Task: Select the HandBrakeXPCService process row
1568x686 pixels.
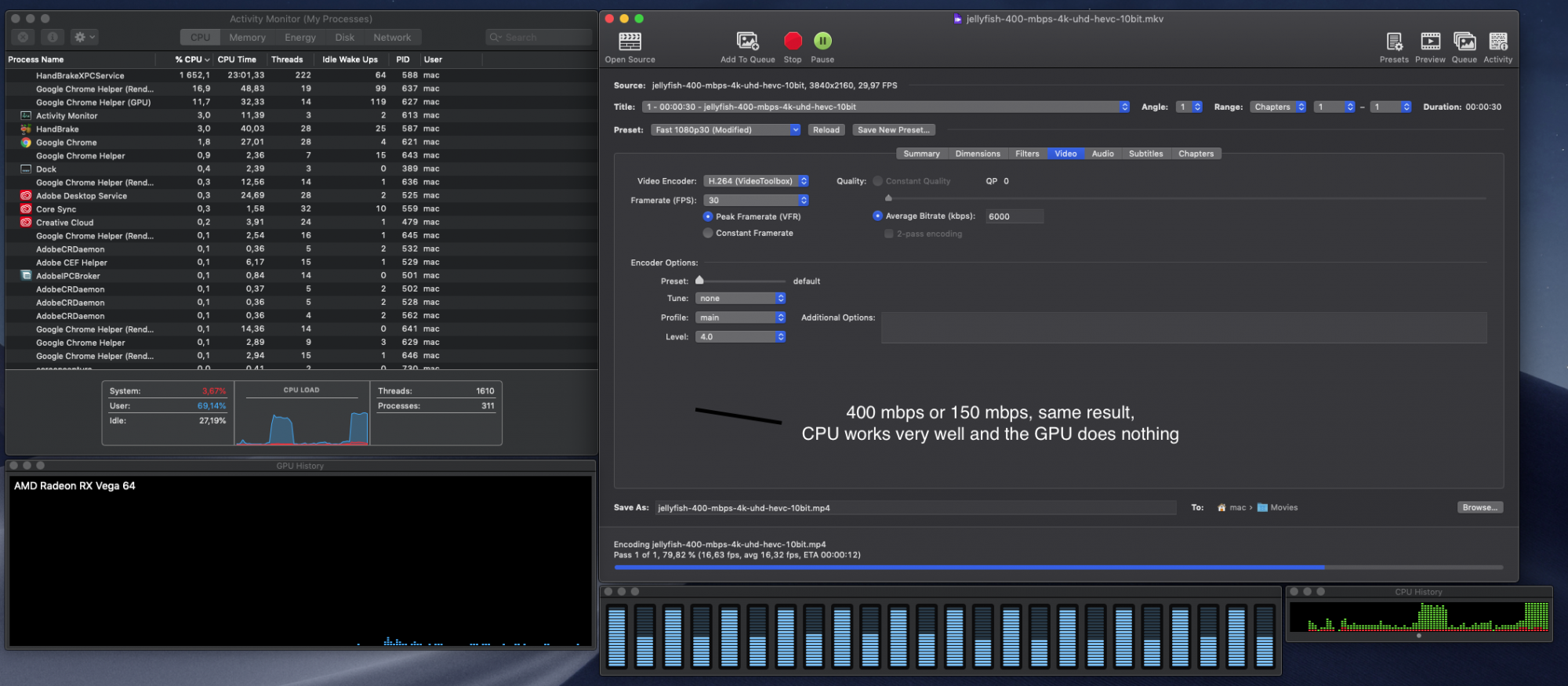Action: tap(302, 75)
